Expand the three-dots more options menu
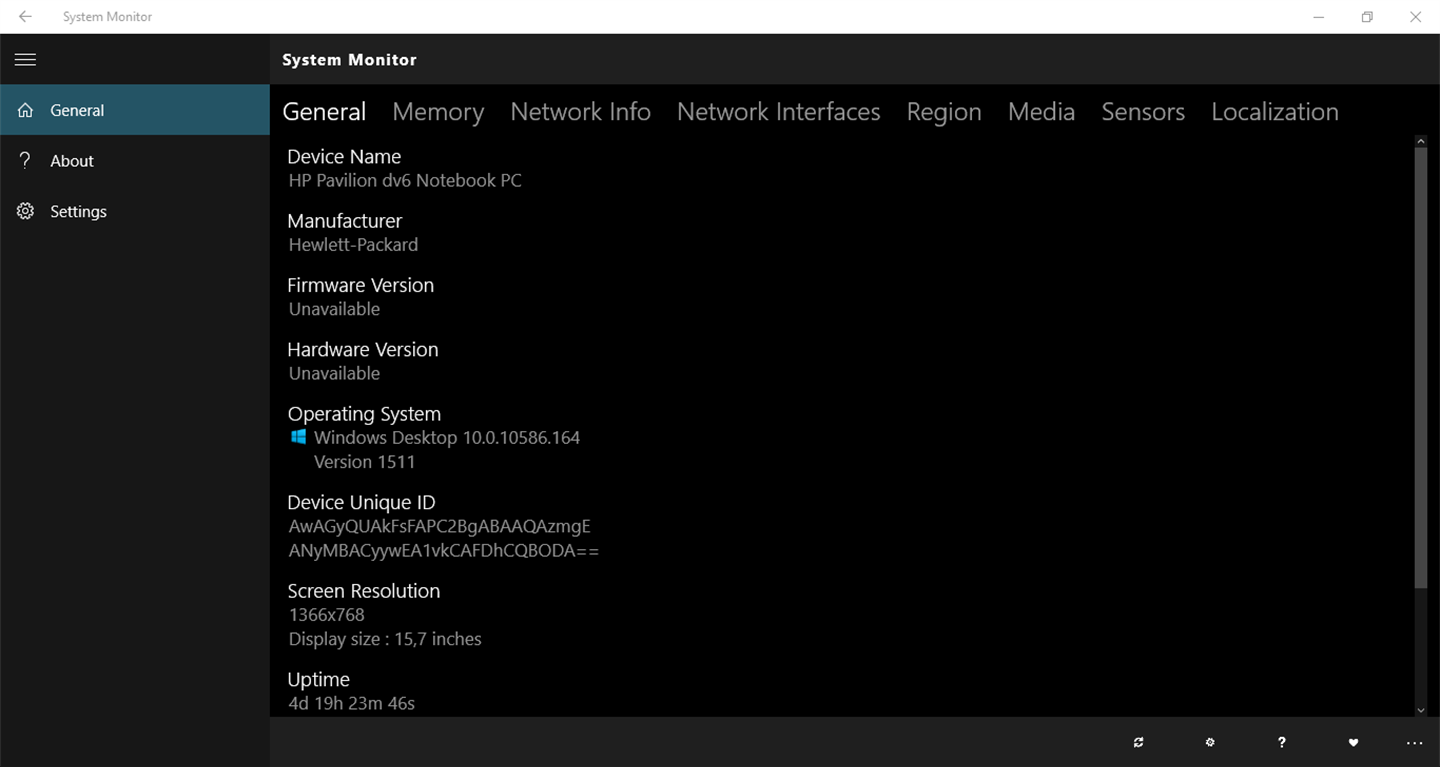This screenshot has height=767, width=1440. pyautogui.click(x=1414, y=742)
